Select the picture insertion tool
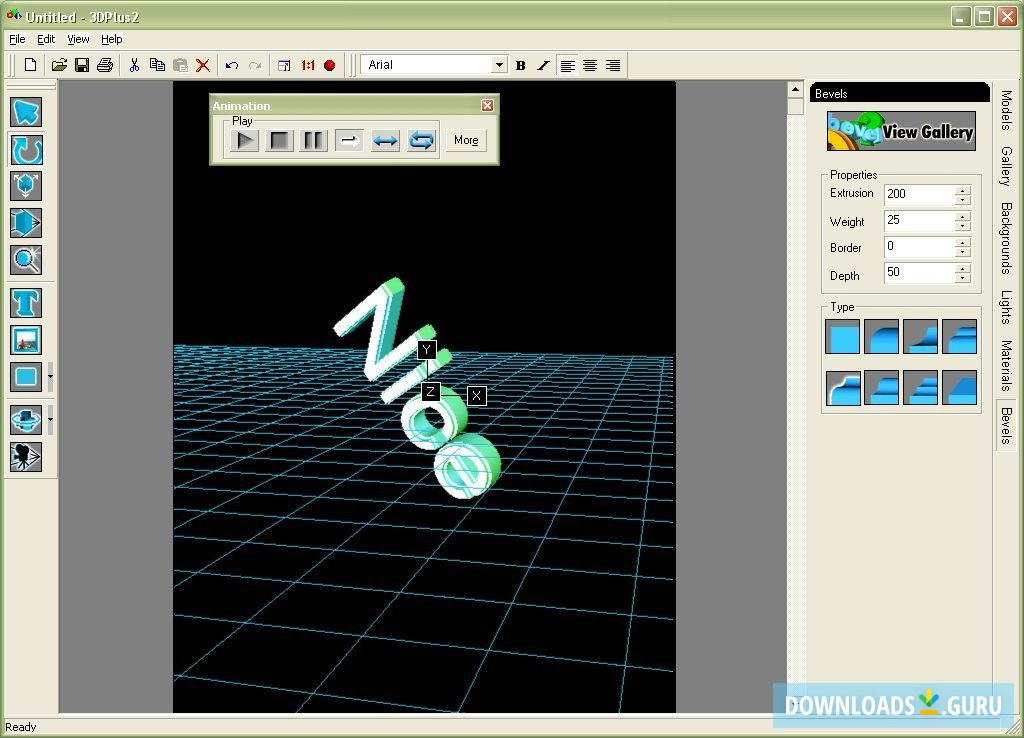 coord(26,340)
